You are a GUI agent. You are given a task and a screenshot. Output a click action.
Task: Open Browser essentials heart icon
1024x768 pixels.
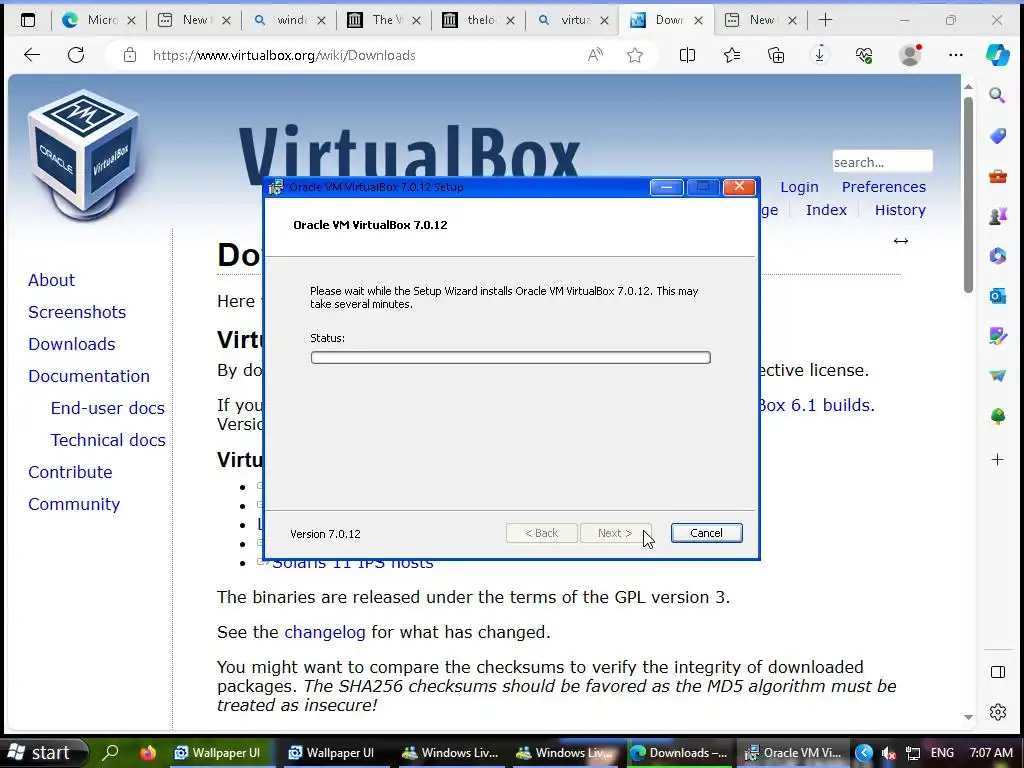tap(864, 55)
